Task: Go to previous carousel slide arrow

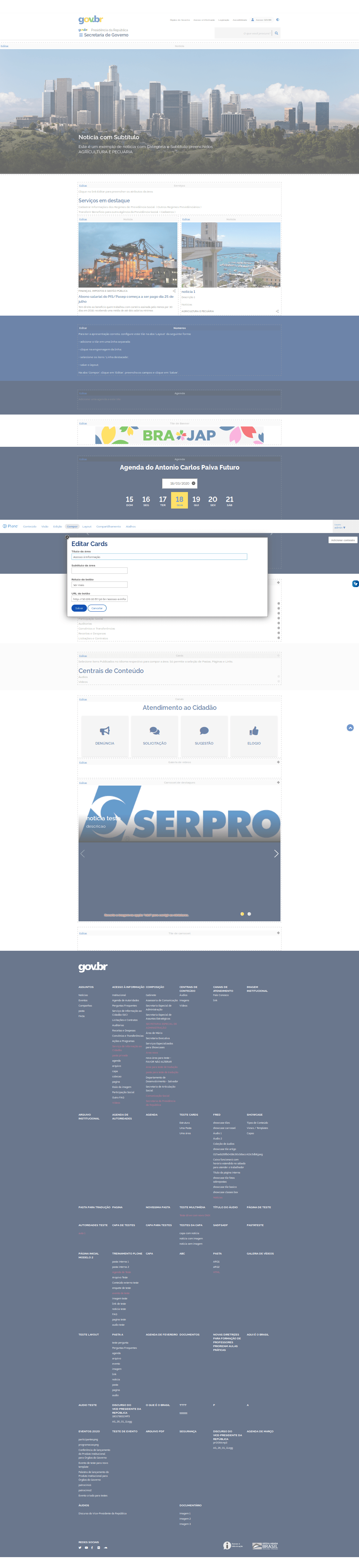Action: [83, 853]
